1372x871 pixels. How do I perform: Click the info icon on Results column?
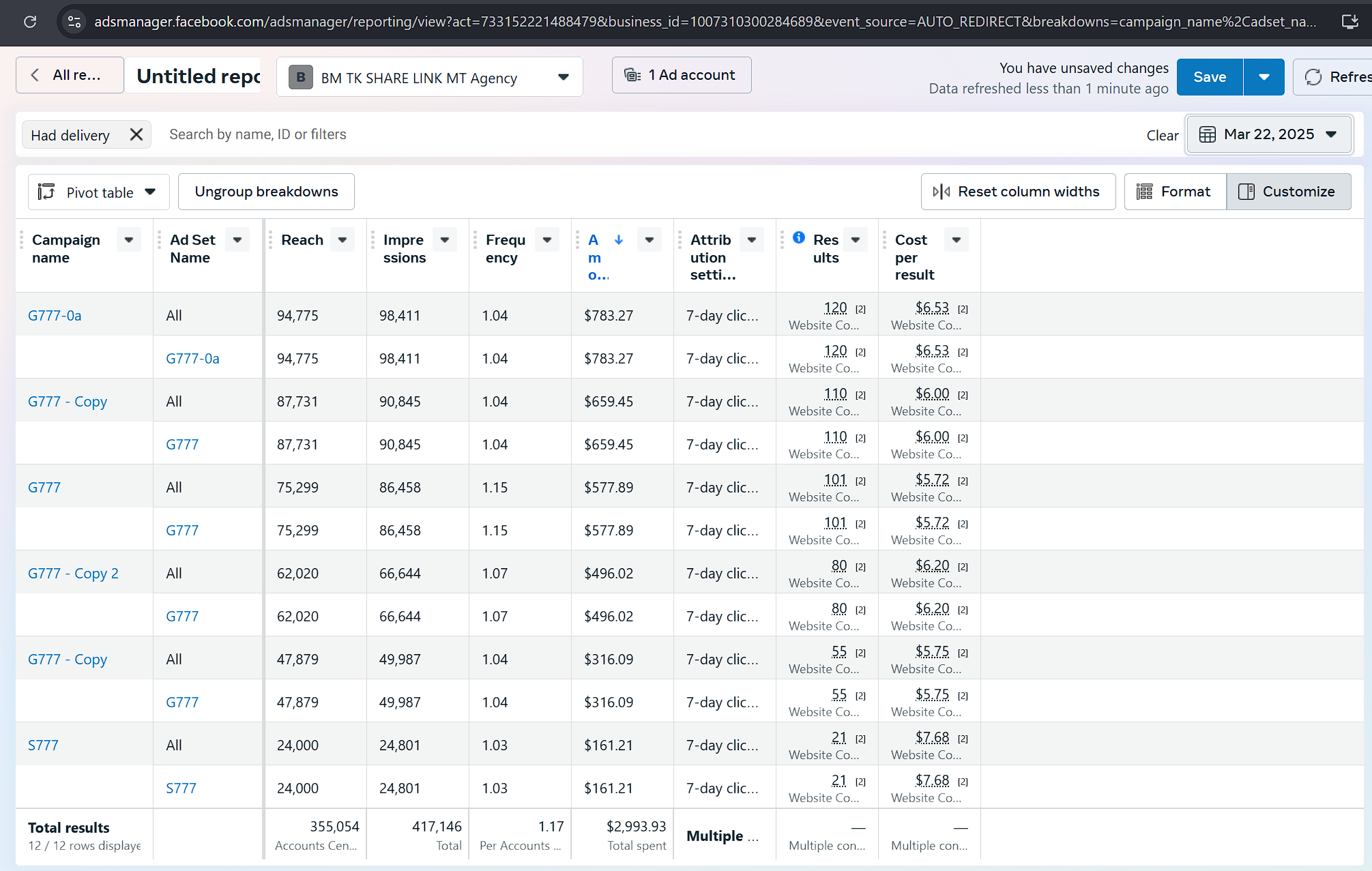pyautogui.click(x=798, y=238)
